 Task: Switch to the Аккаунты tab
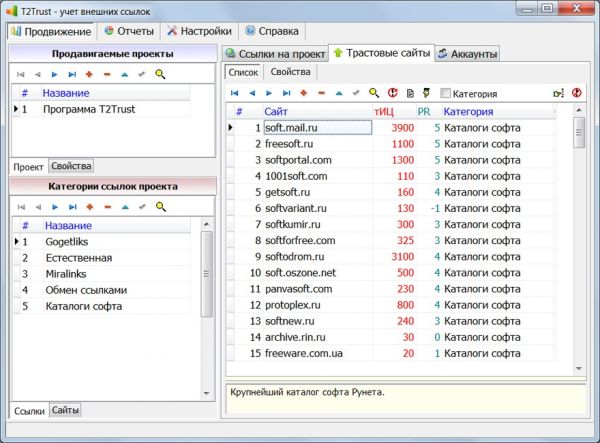(x=466, y=53)
